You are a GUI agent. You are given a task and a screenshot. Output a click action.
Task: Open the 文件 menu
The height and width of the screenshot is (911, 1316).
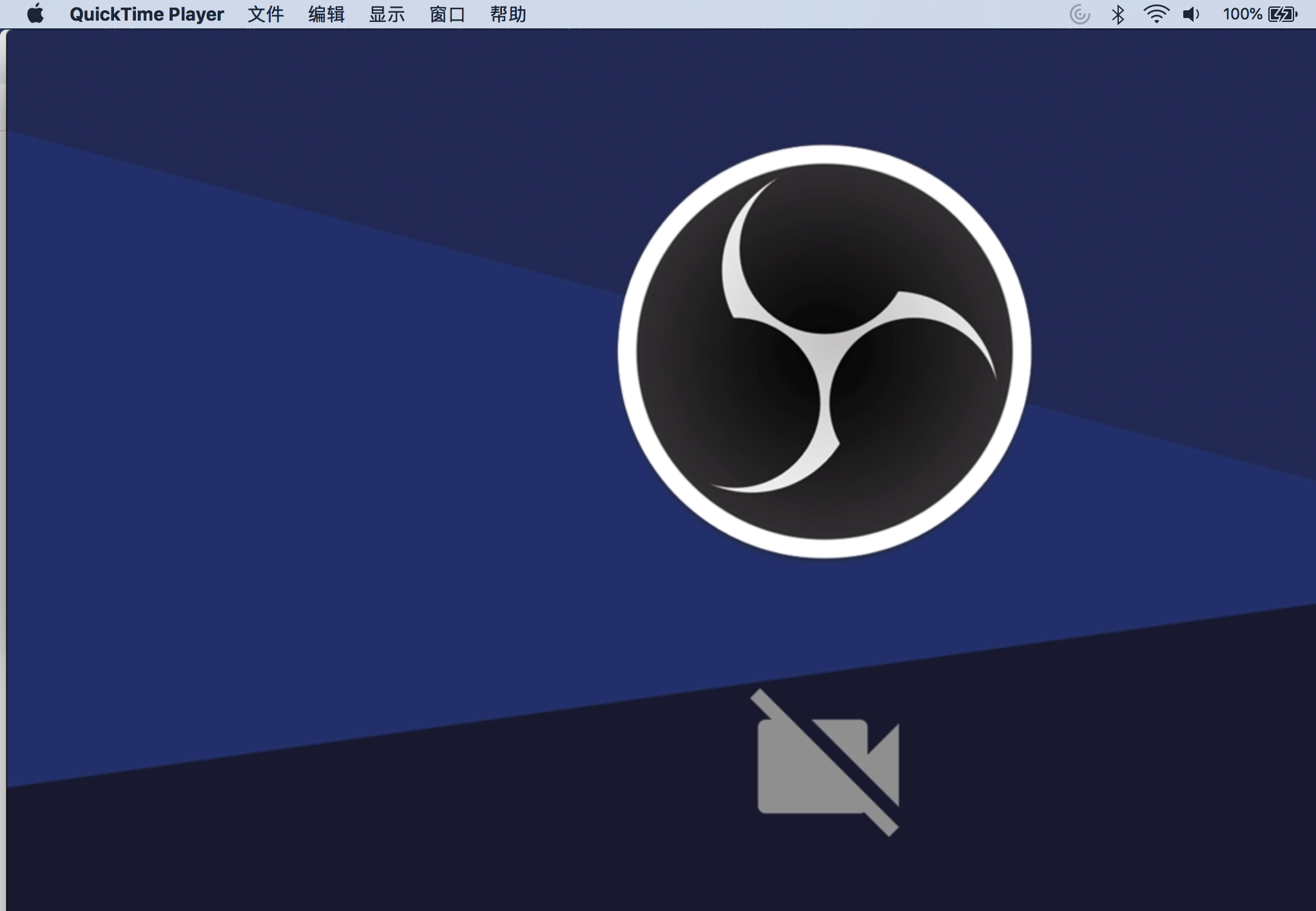point(266,14)
